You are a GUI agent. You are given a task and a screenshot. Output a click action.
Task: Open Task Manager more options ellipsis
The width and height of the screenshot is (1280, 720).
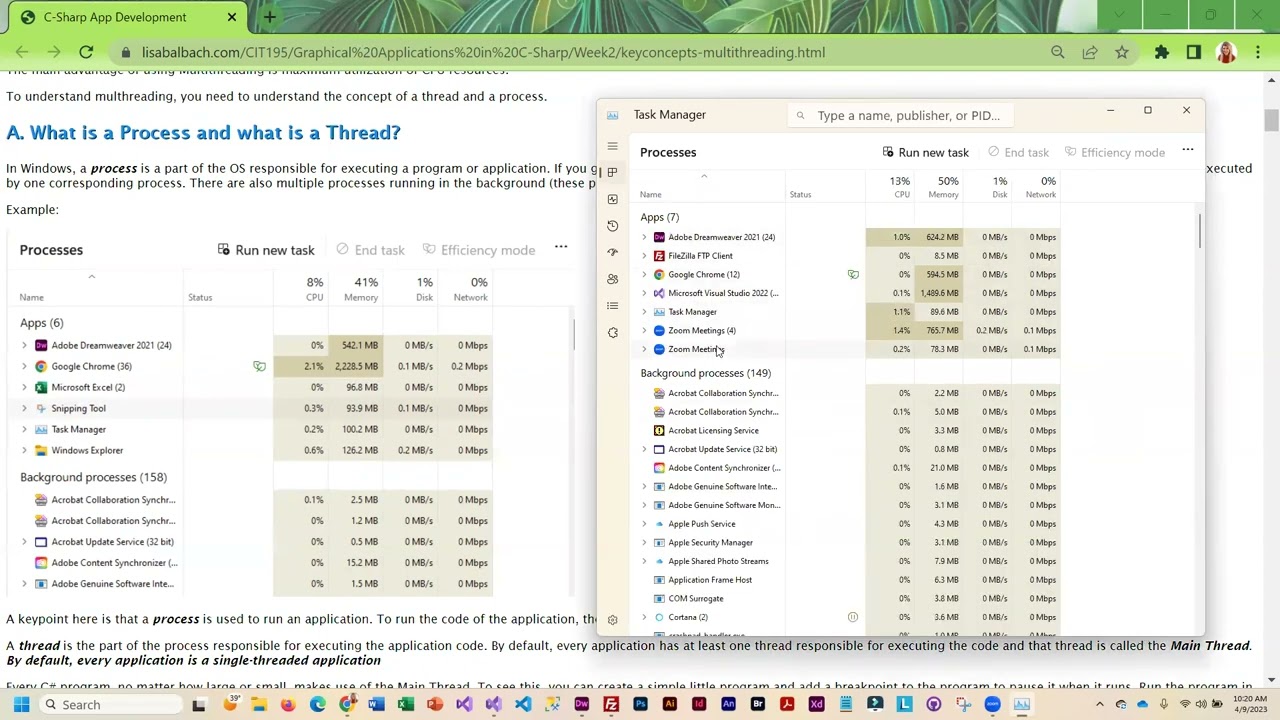(1188, 151)
